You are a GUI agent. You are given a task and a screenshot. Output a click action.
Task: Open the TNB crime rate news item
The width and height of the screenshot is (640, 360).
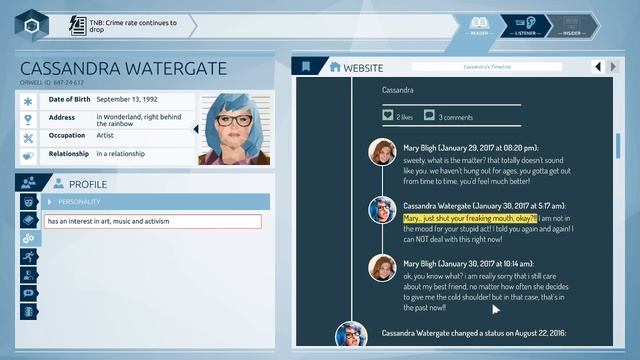(x=133, y=26)
